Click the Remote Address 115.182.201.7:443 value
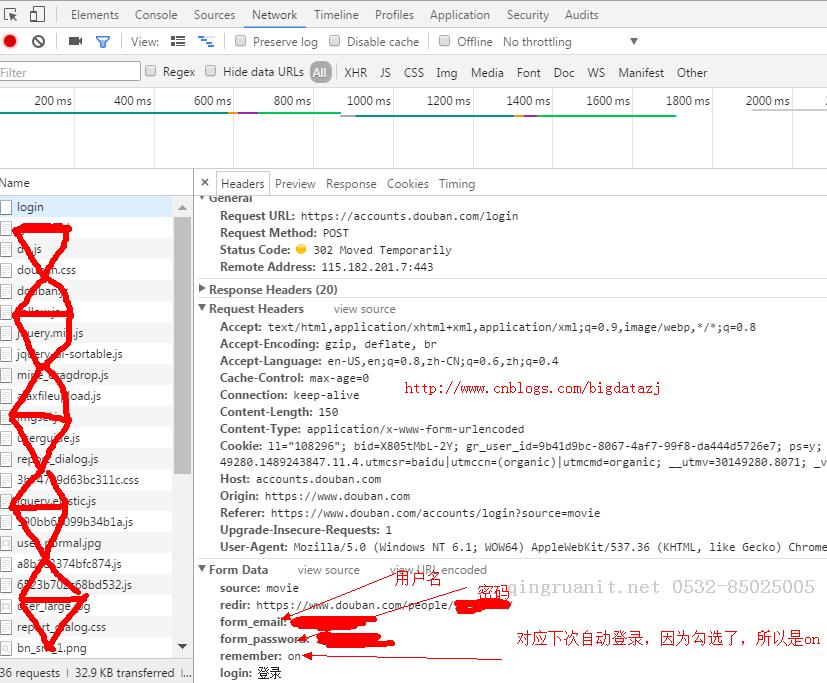 pyautogui.click(x=377, y=266)
